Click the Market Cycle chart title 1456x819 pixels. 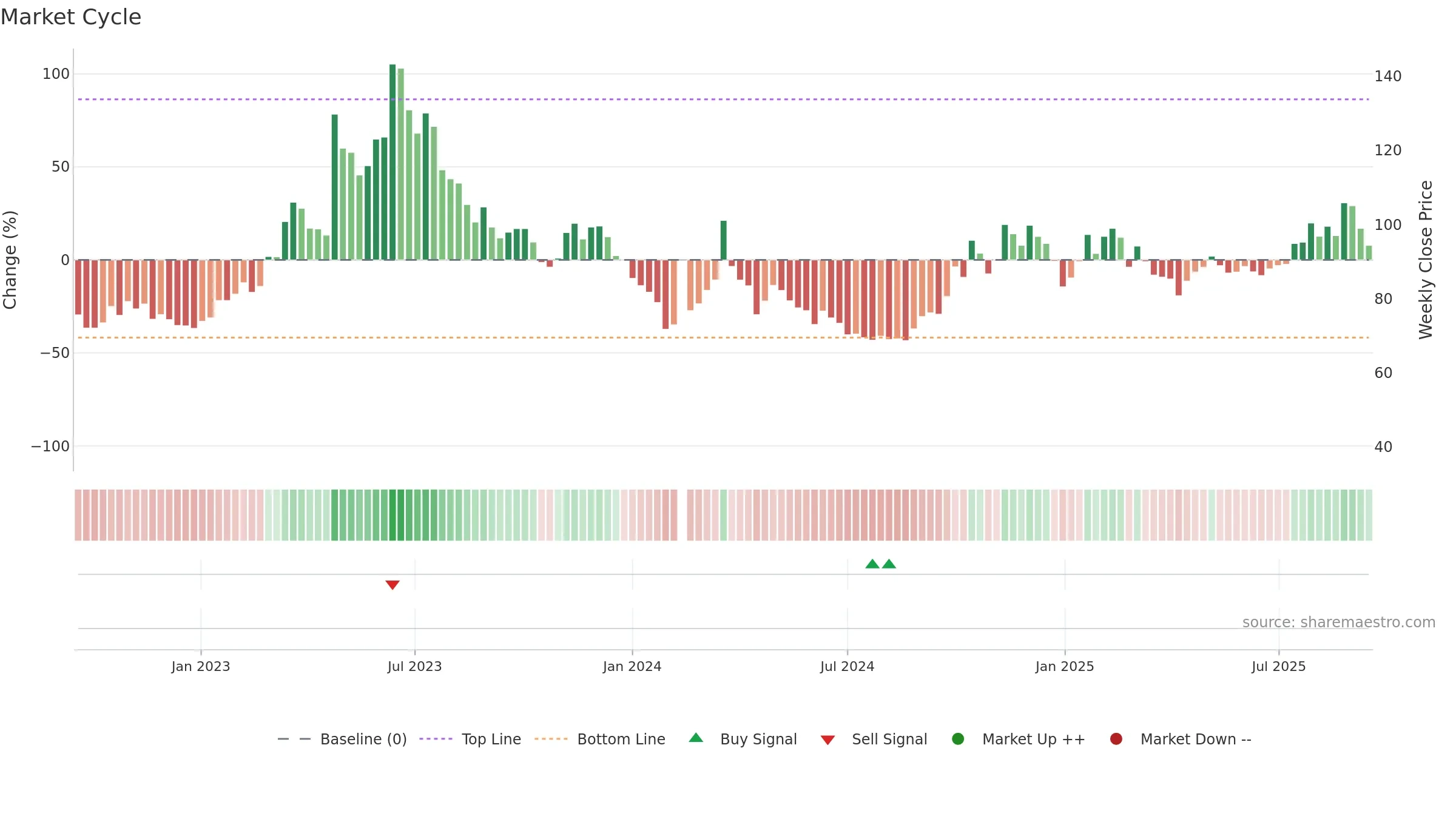(71, 17)
